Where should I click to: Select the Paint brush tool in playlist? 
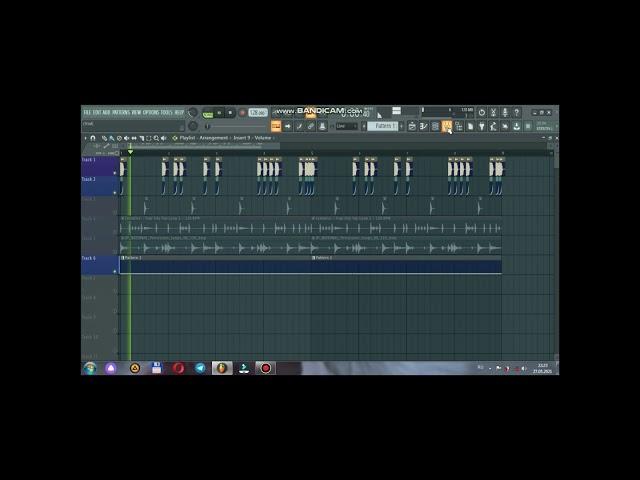click(x=111, y=138)
